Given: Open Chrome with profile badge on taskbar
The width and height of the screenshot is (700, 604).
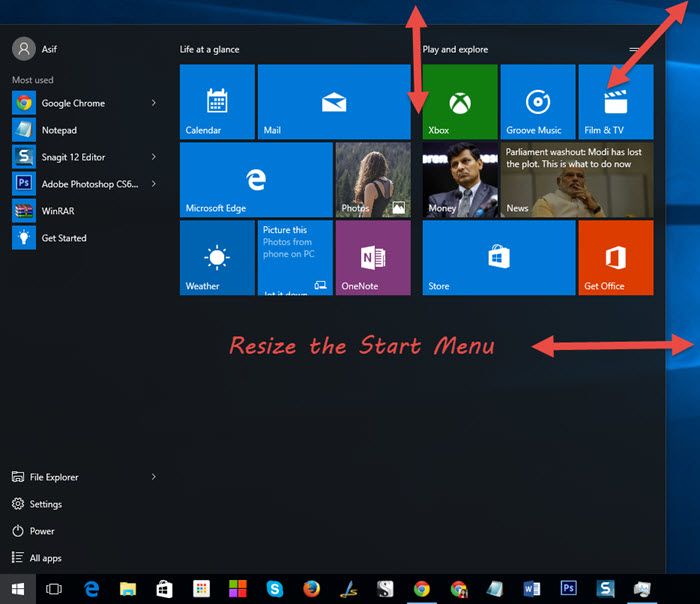Looking at the screenshot, I should (x=458, y=589).
